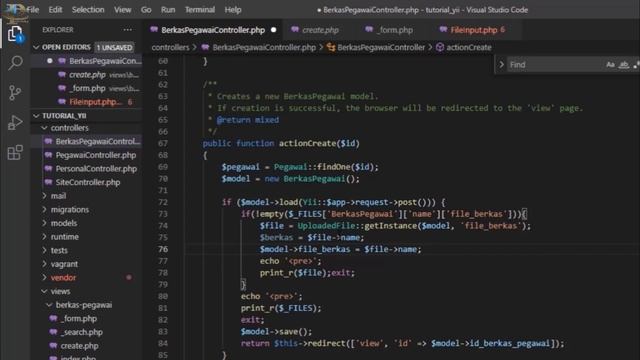Open the Edit menu

pos(55,10)
